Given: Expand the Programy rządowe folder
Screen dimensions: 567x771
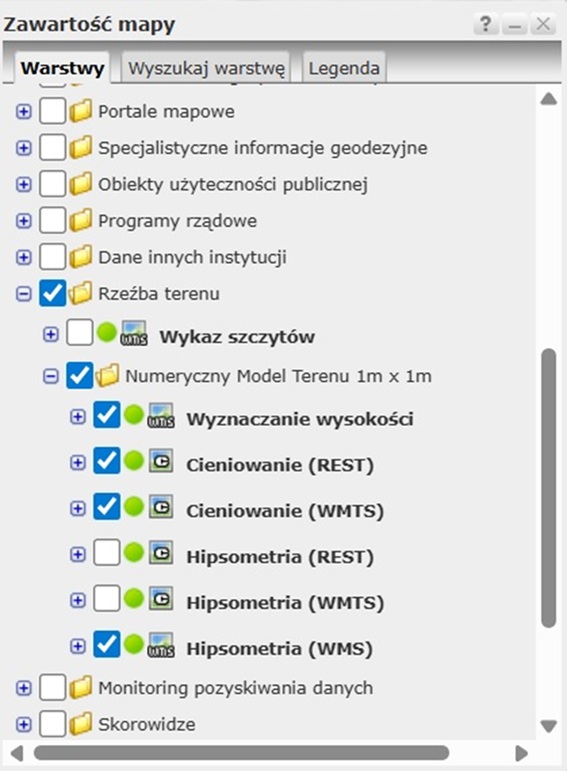Looking at the screenshot, I should [x=24, y=221].
